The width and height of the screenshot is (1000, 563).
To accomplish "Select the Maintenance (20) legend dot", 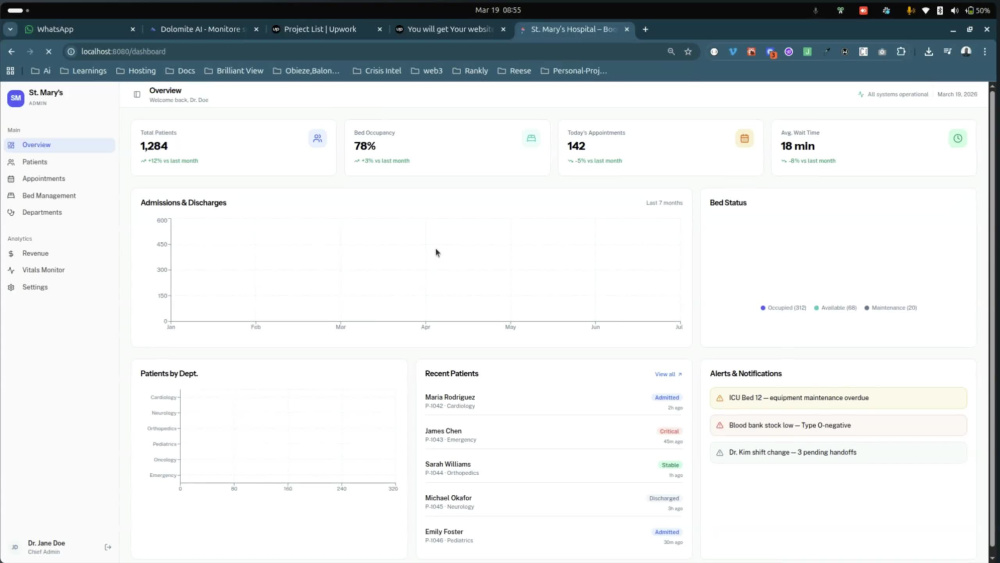I will click(867, 308).
